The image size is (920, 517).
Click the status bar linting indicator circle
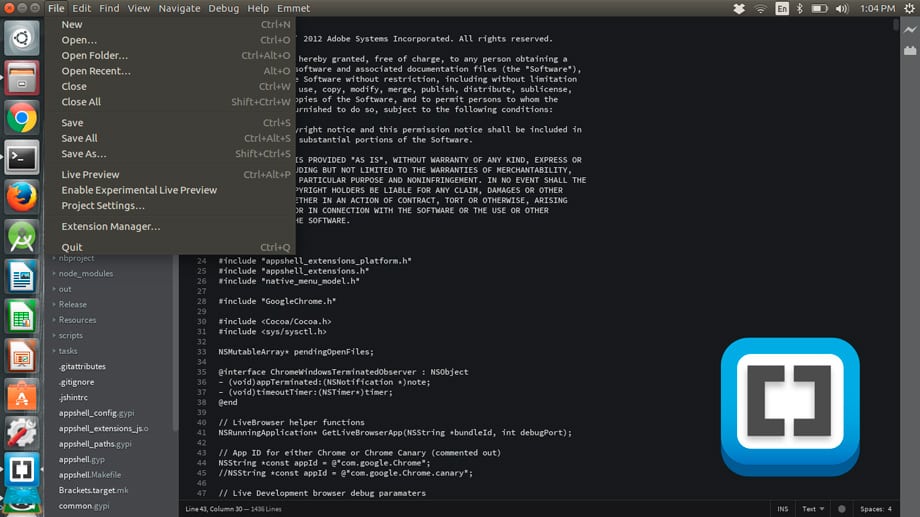click(842, 509)
